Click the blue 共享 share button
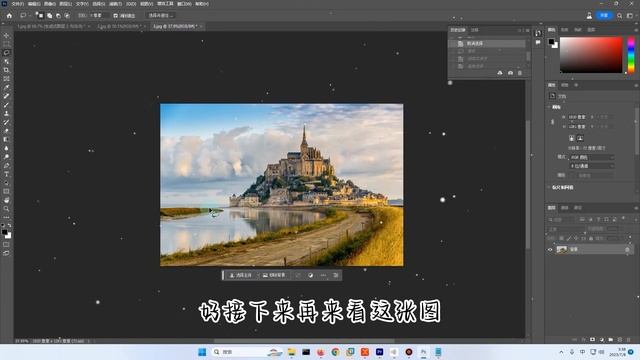This screenshot has width=640, height=360. (x=604, y=16)
